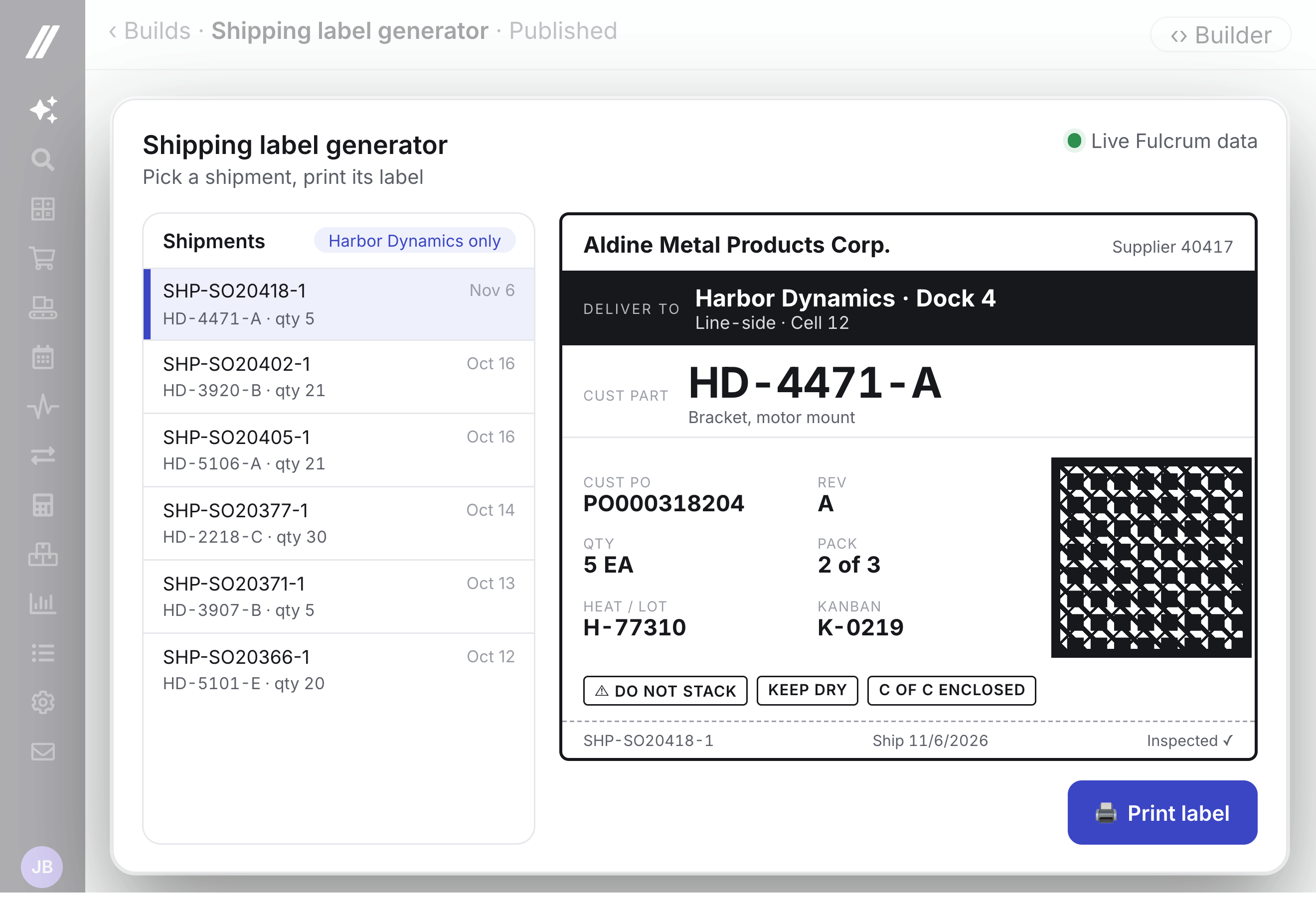Click the KEEP DRY tag
Viewport: 1316px width, 897px height.
pyautogui.click(x=808, y=692)
